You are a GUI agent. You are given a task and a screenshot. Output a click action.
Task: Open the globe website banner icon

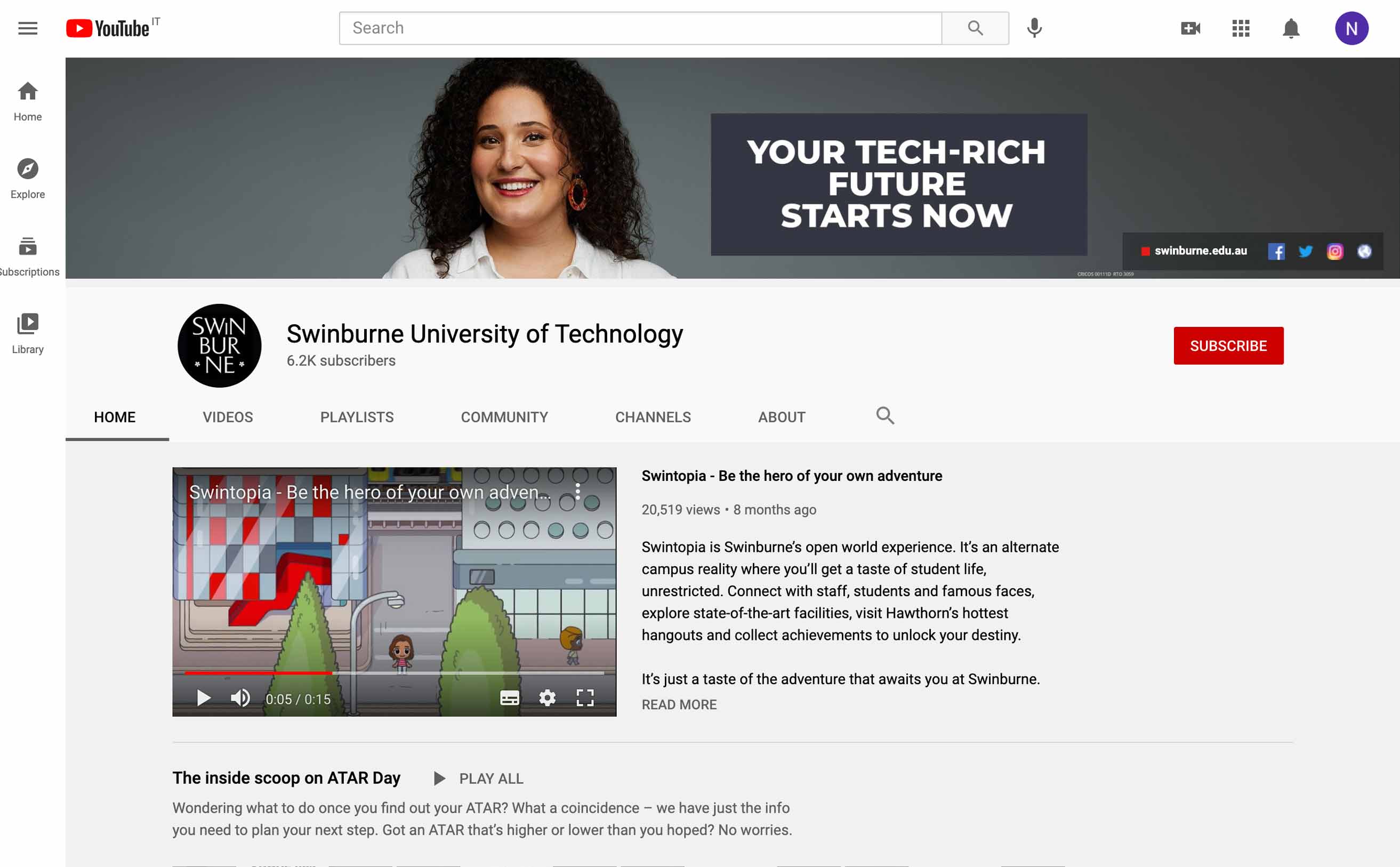click(1364, 251)
